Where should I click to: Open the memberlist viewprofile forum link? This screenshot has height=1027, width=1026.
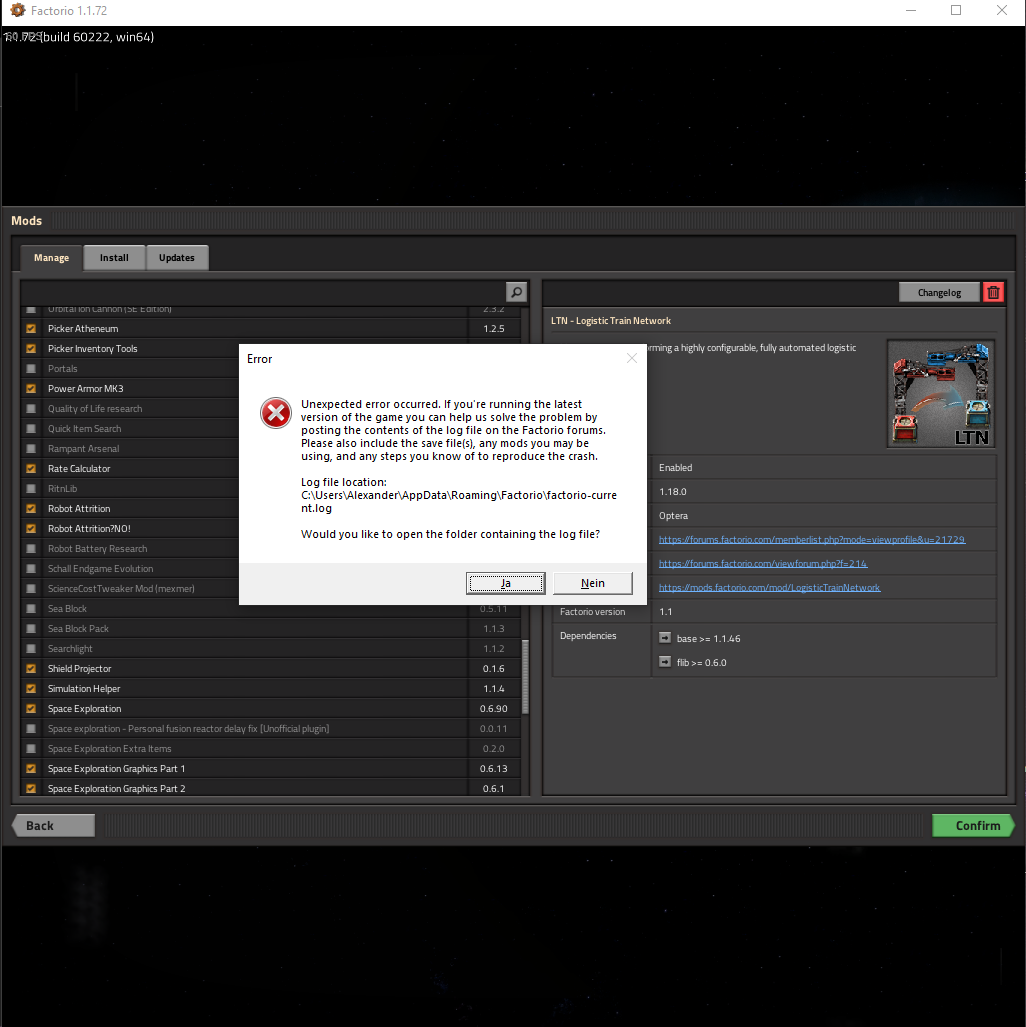point(812,540)
